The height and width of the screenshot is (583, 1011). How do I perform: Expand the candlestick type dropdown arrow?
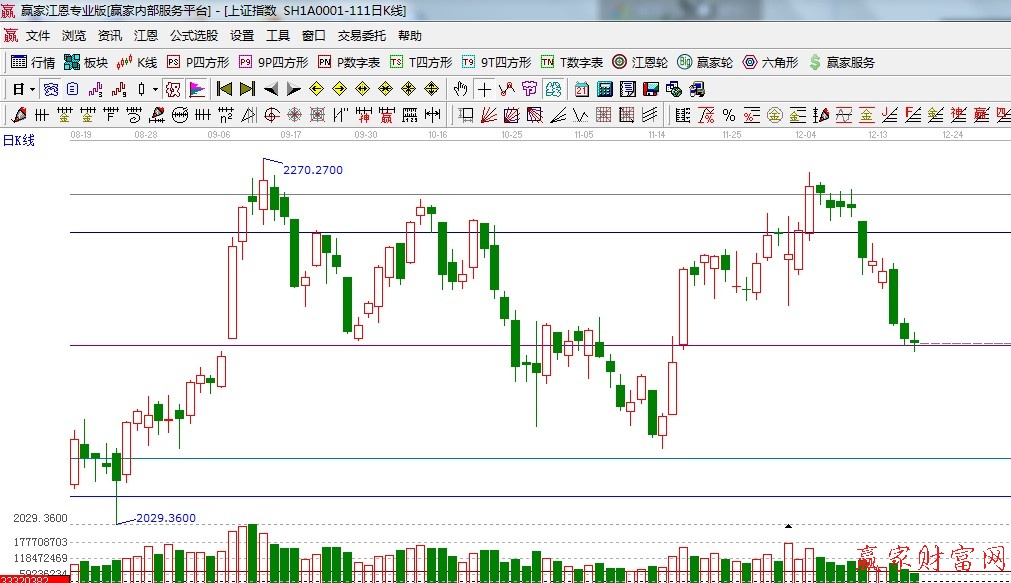click(154, 89)
